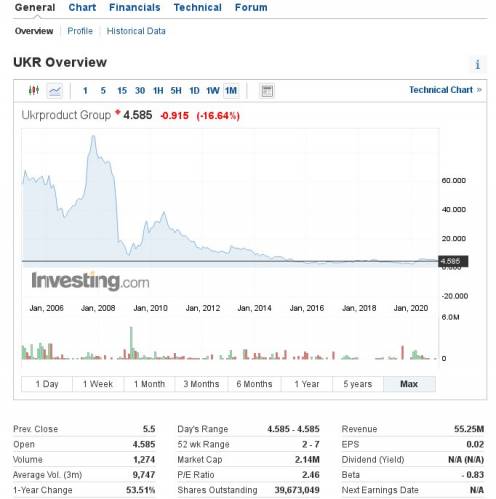Click the price peak near Jan 2008 on chart
This screenshot has width=496, height=499.
(93, 136)
